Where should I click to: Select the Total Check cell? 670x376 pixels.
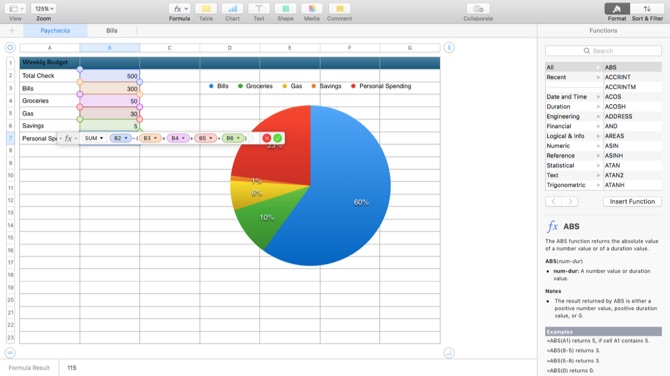coord(50,76)
